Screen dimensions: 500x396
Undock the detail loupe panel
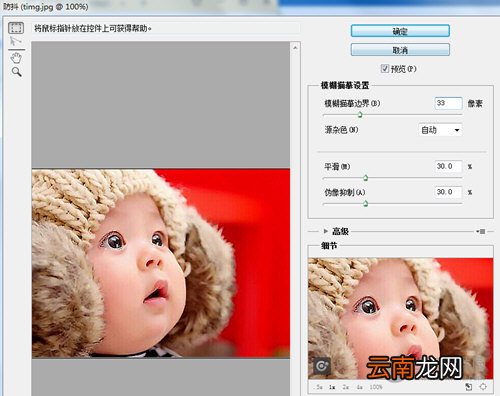469,387
